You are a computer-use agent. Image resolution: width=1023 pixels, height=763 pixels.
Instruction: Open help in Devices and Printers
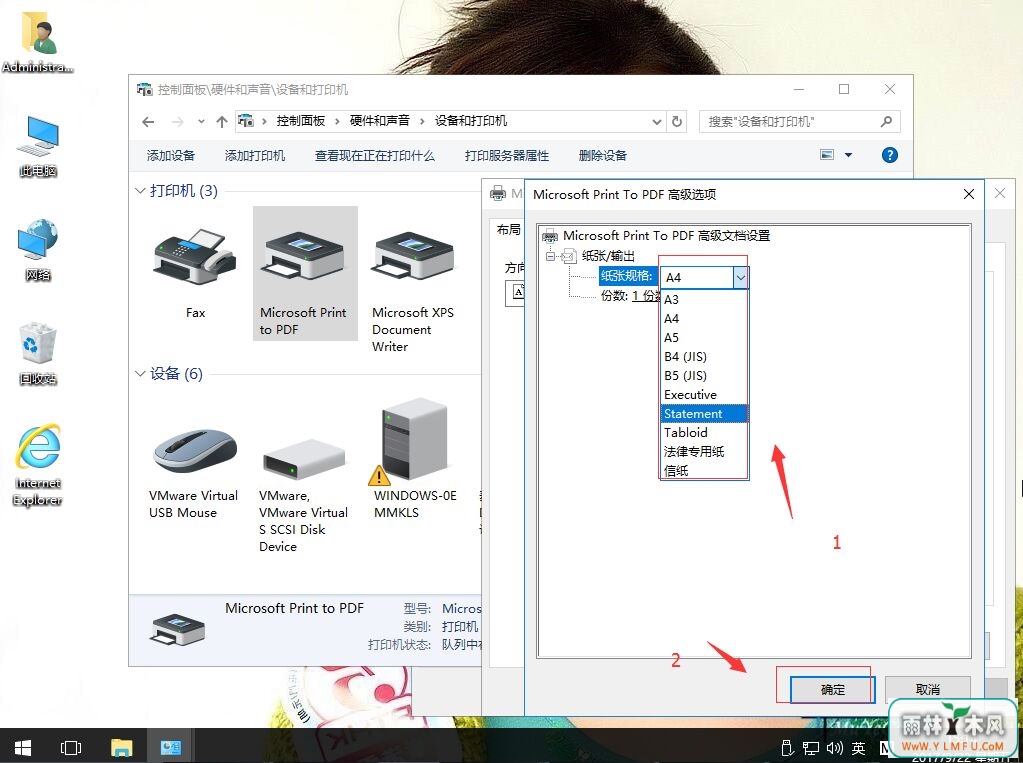889,155
